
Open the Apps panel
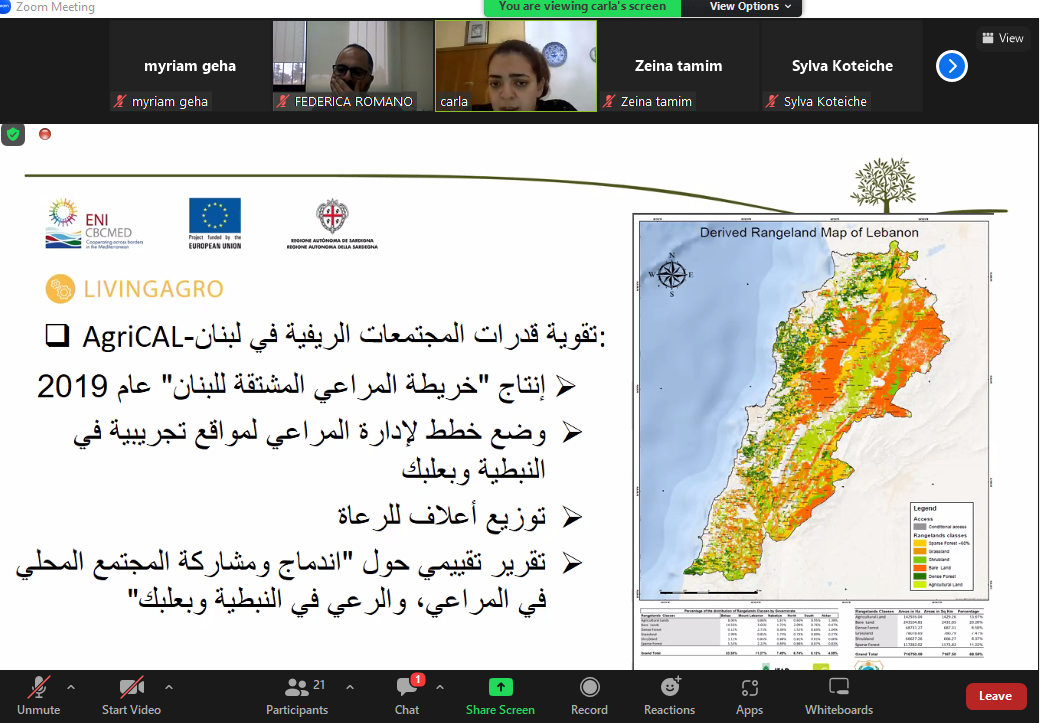[749, 696]
